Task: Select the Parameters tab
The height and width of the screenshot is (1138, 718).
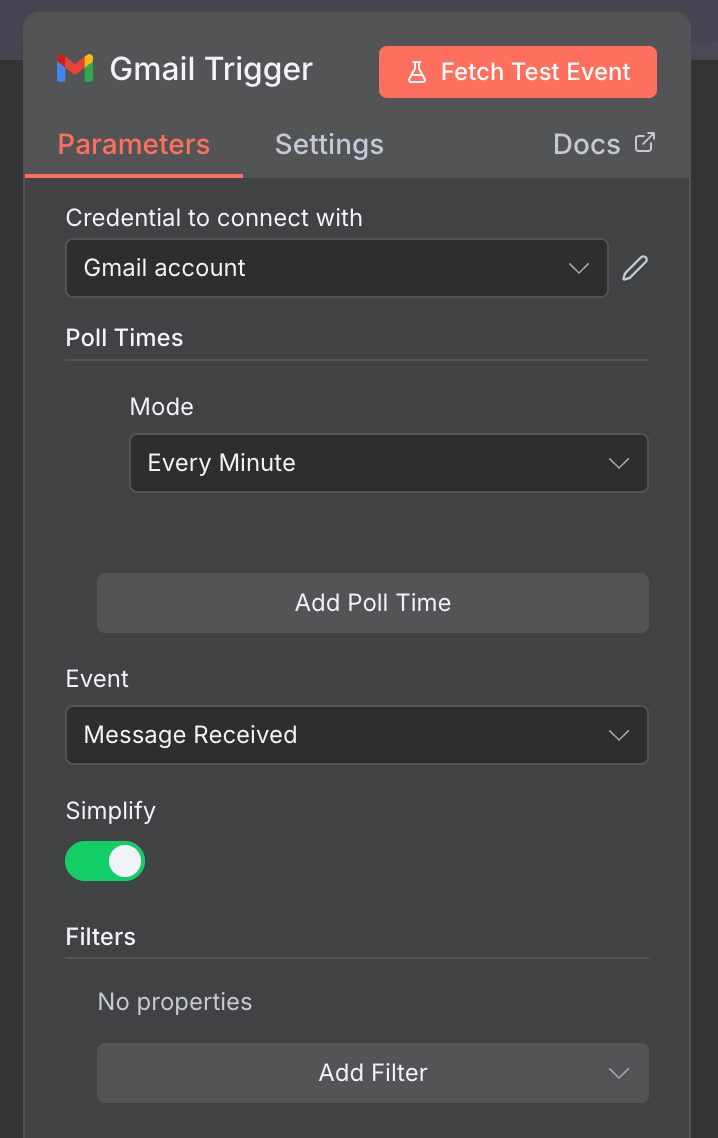Action: coord(134,144)
